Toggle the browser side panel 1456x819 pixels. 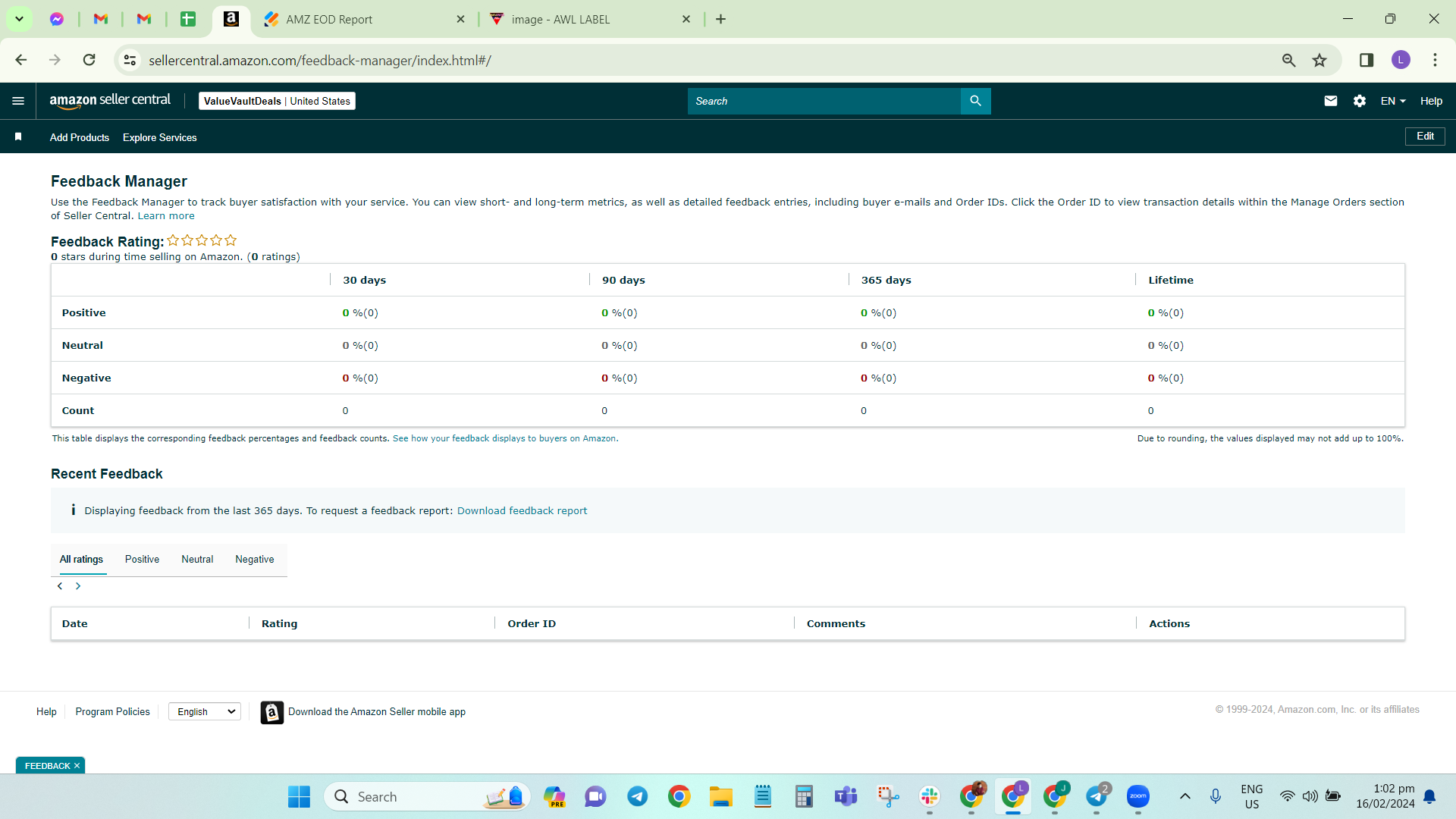1367,60
